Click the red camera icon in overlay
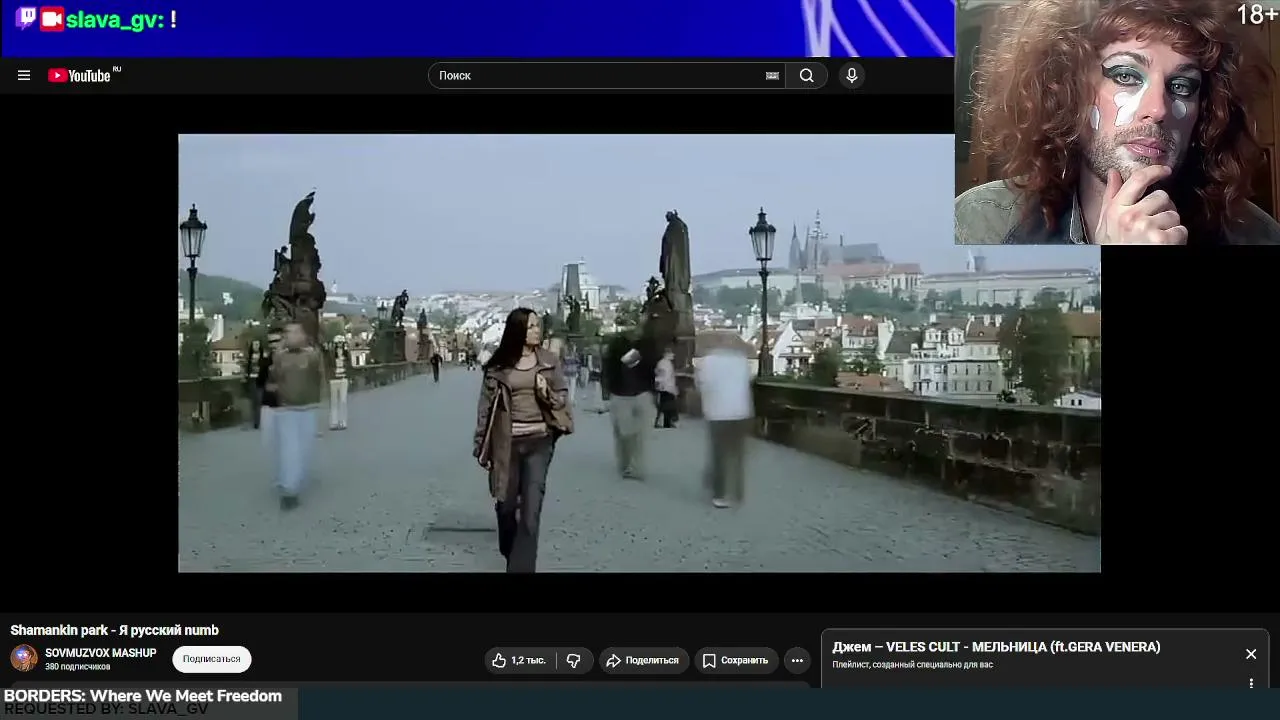The height and width of the screenshot is (720, 1280). point(52,19)
